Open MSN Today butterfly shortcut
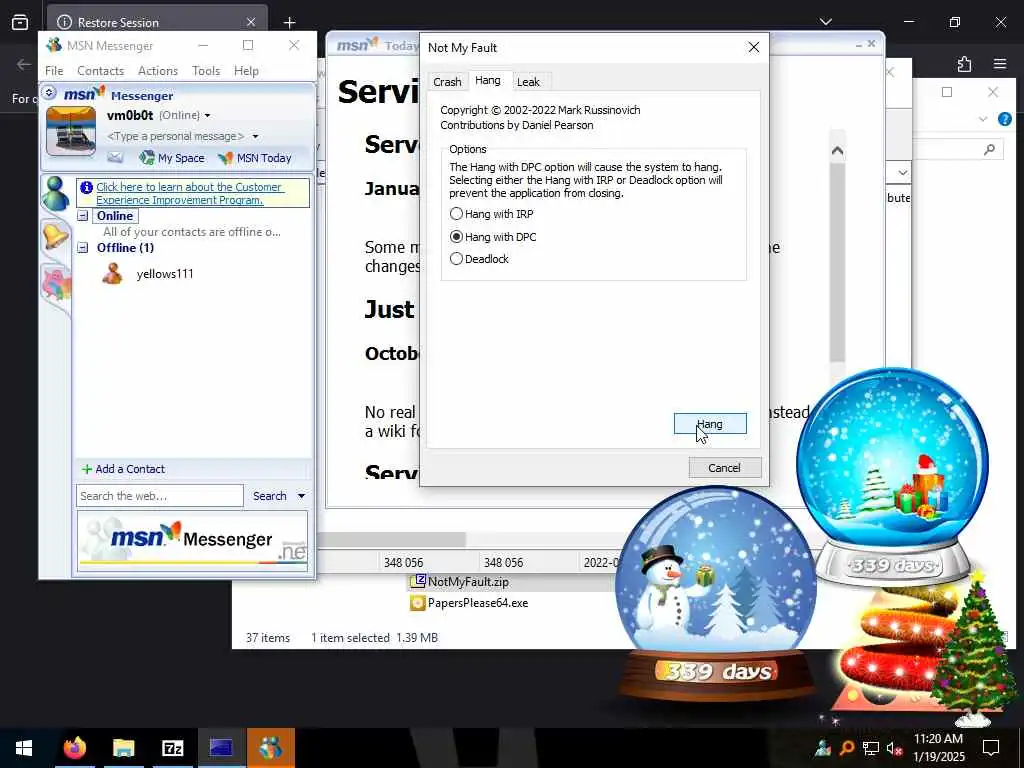 pyautogui.click(x=255, y=157)
